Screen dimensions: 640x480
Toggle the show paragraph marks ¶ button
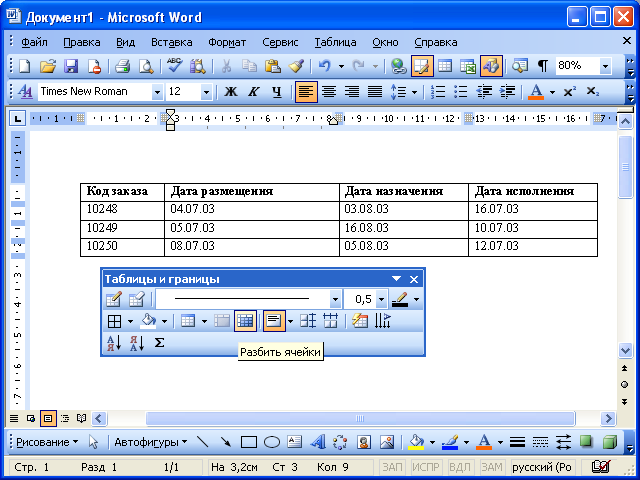pos(542,66)
